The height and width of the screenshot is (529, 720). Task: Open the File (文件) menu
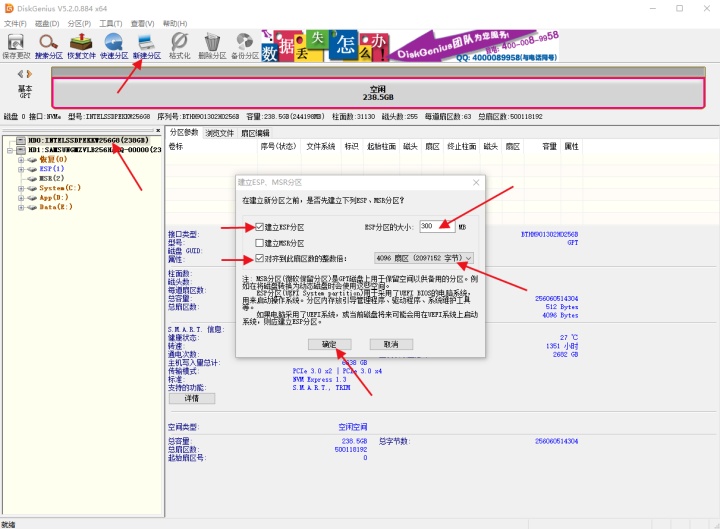click(x=15, y=23)
